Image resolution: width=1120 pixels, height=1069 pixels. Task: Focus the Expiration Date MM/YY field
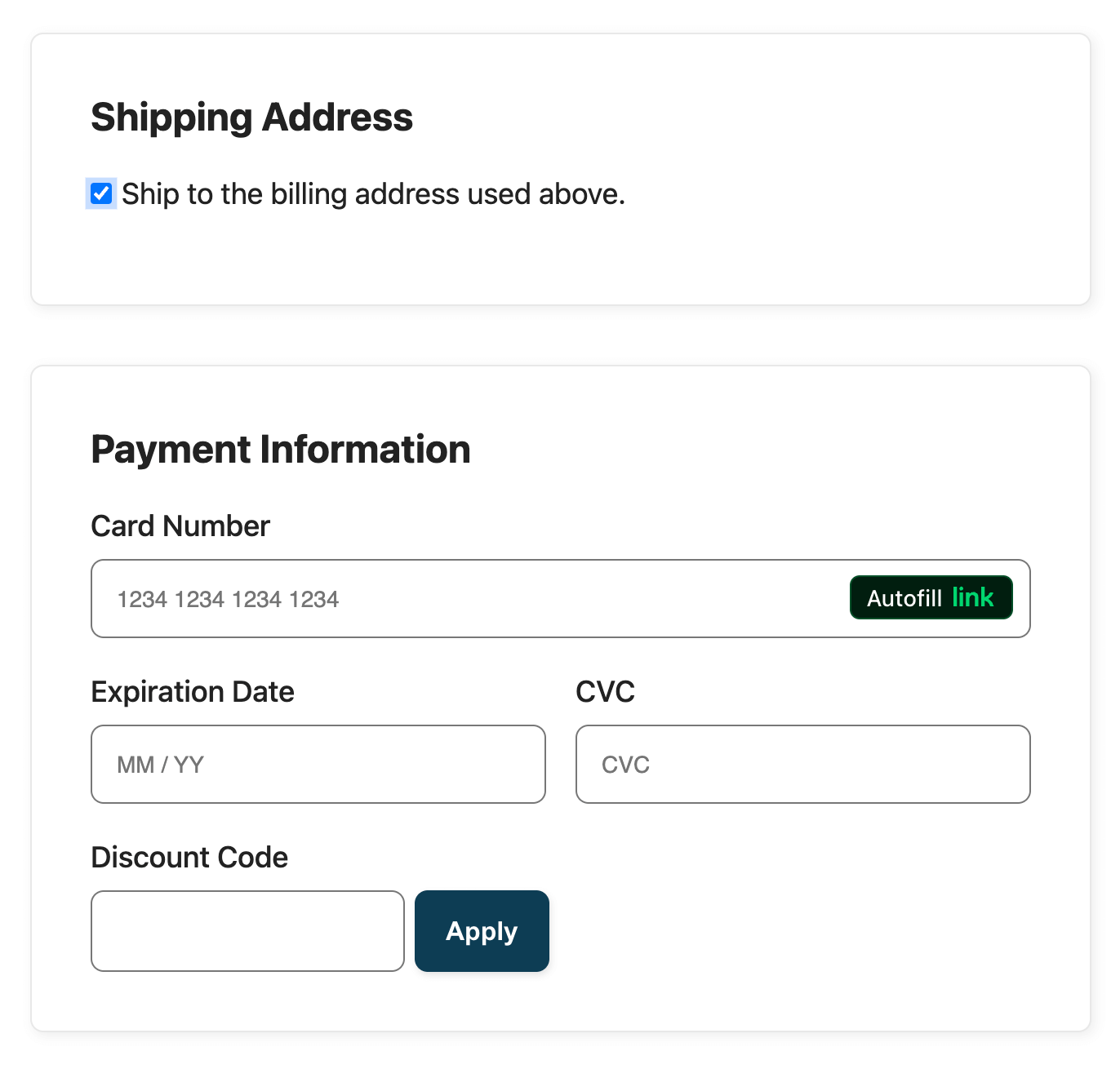318,764
